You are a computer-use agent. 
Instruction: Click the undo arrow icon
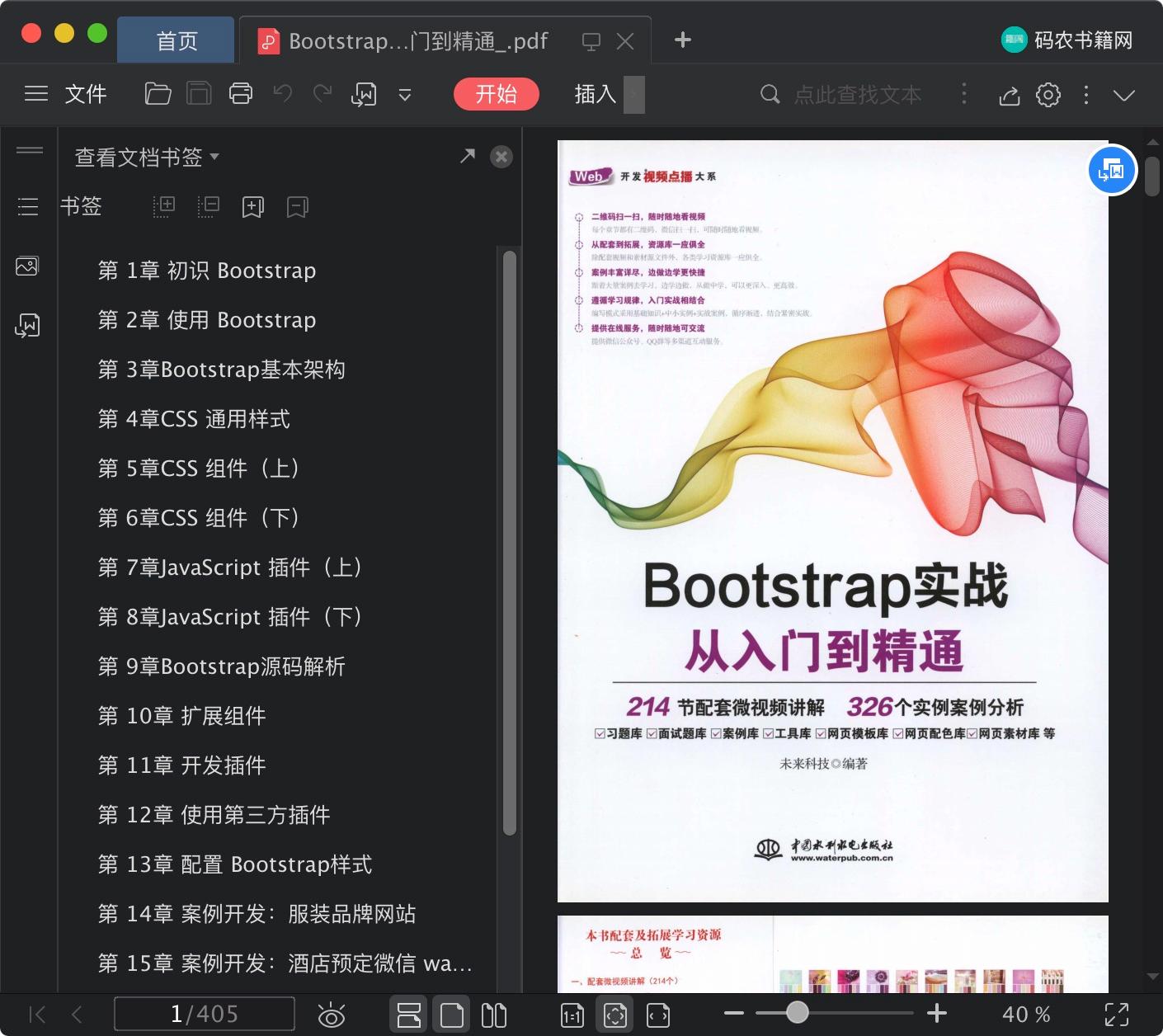click(x=283, y=94)
